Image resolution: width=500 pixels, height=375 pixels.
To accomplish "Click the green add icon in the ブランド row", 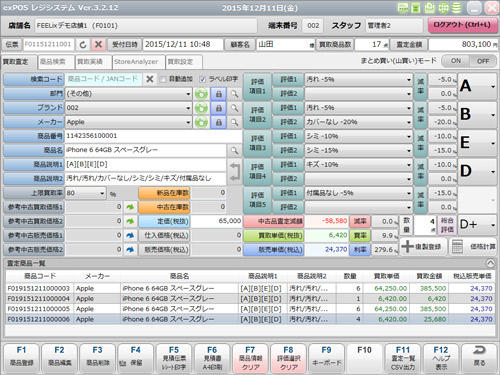I will pos(201,108).
